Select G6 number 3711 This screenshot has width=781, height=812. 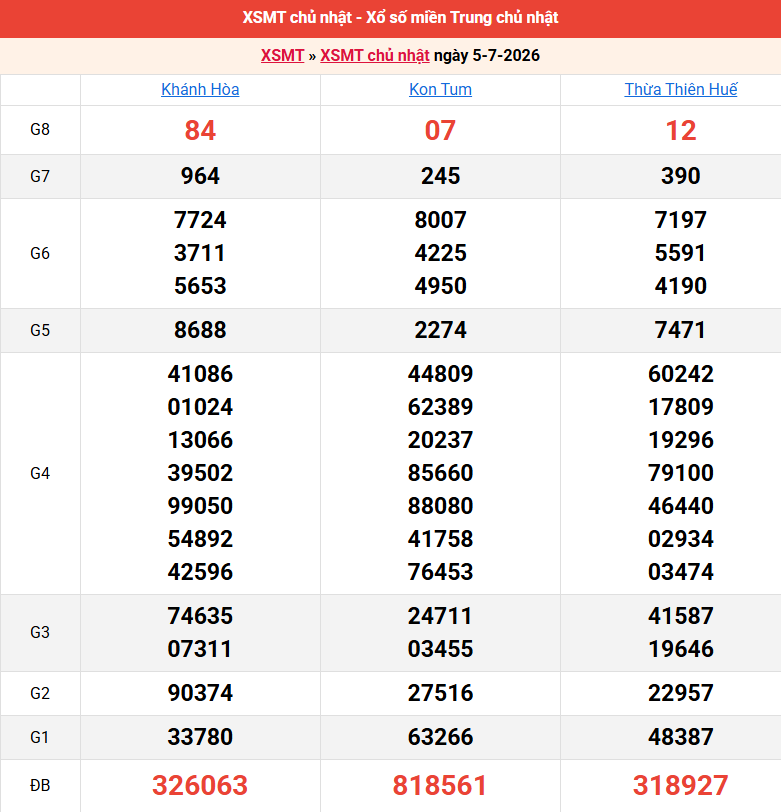pos(200,253)
